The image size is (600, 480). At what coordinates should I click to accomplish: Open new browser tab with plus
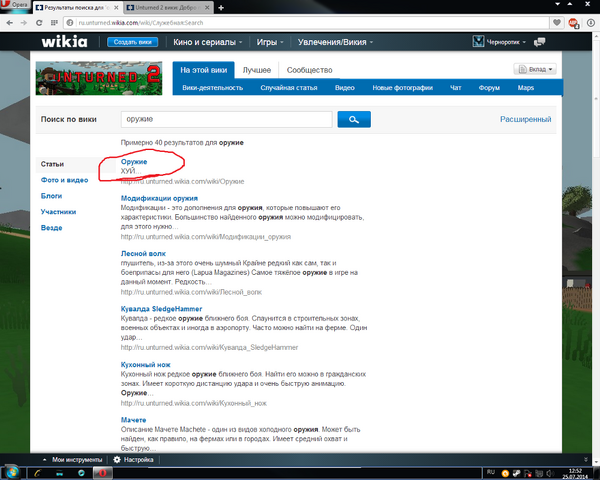(221, 8)
